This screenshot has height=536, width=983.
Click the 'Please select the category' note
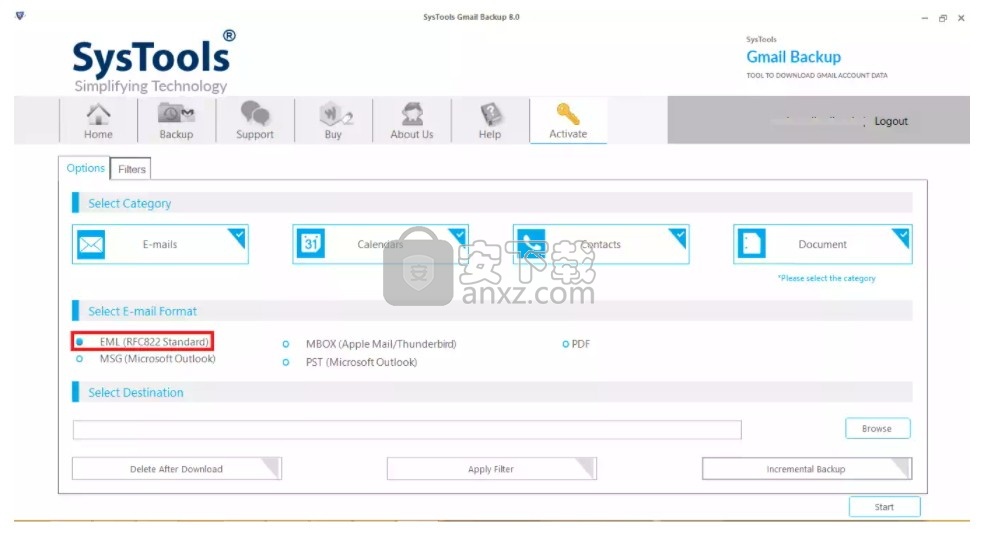[x=826, y=278]
